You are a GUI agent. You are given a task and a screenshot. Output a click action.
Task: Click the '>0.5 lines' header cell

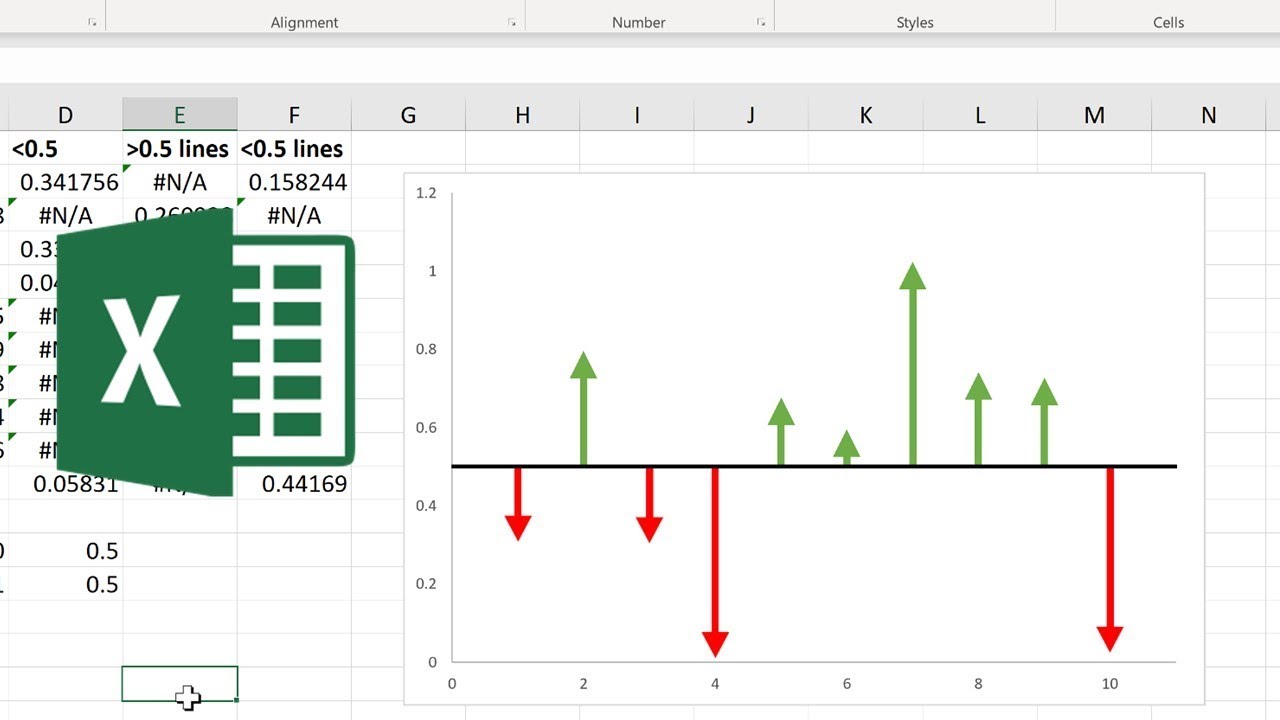pos(180,149)
